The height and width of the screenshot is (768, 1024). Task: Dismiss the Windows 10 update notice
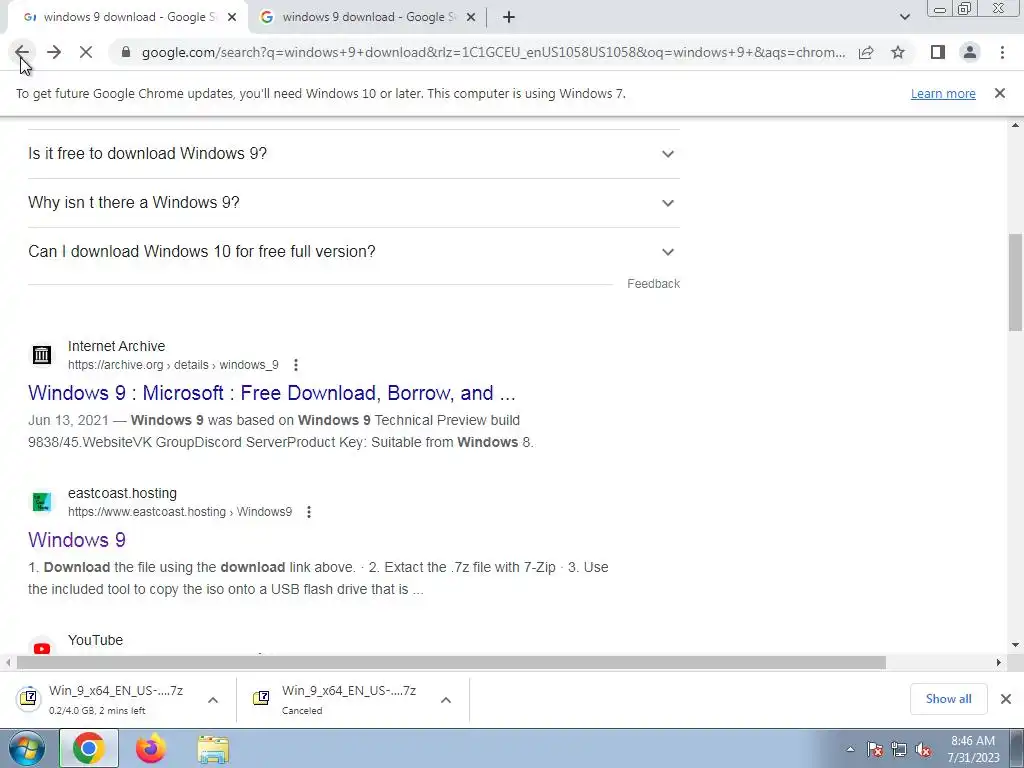click(x=1000, y=93)
